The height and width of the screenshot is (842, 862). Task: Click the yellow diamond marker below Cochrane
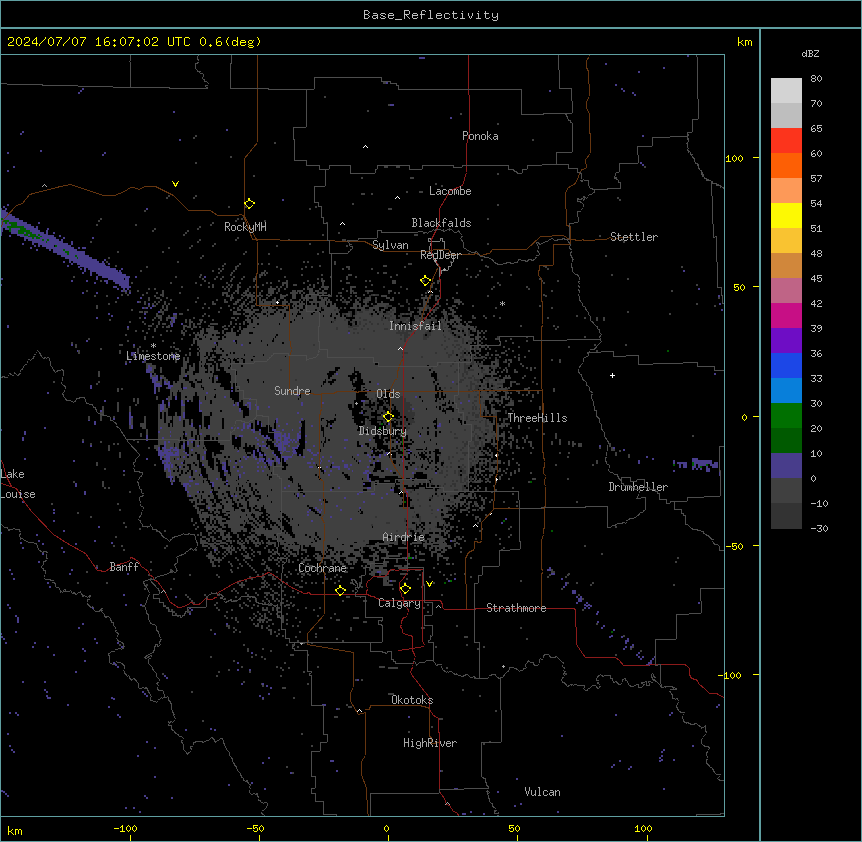click(x=340, y=590)
